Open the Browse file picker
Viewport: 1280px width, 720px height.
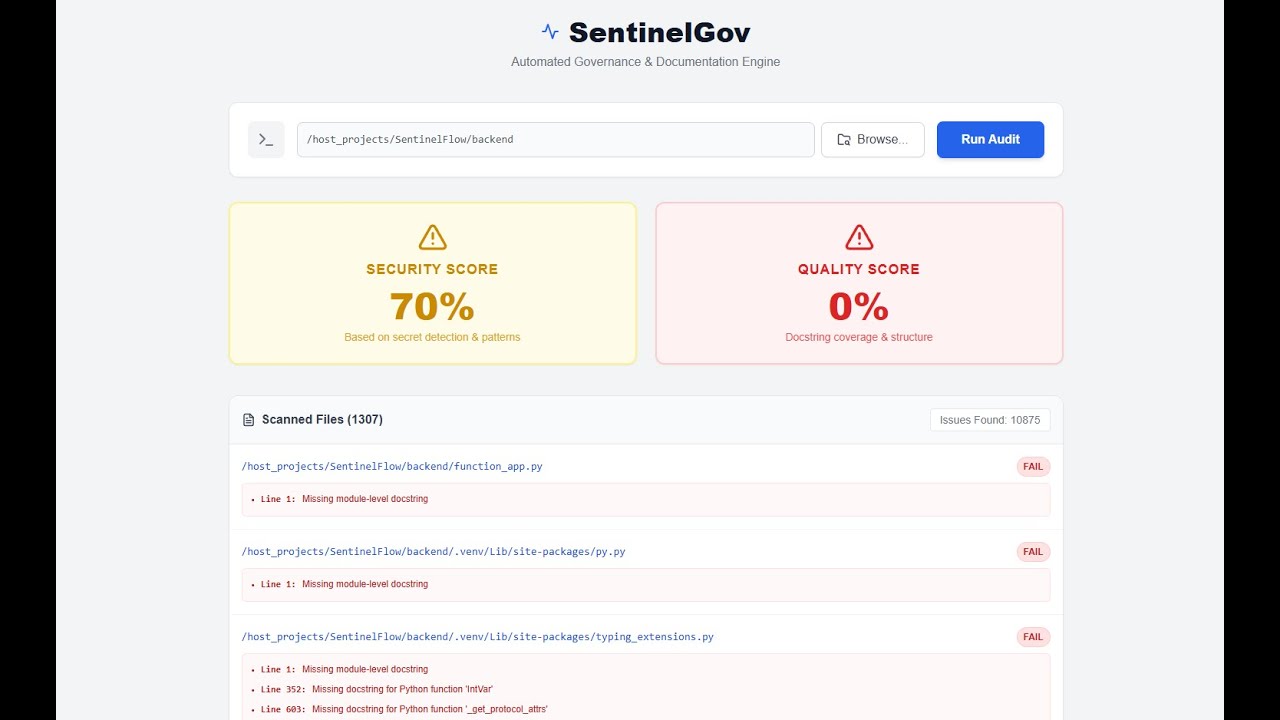[x=872, y=139]
